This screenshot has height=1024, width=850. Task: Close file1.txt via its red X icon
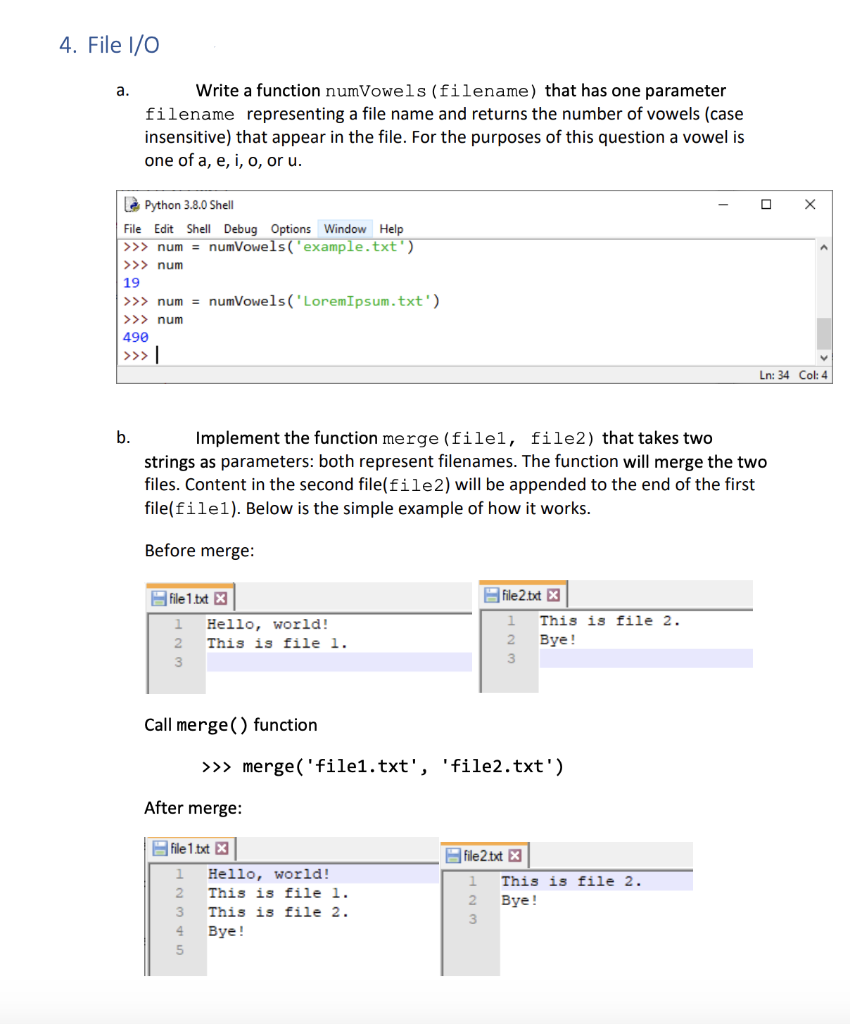(219, 595)
